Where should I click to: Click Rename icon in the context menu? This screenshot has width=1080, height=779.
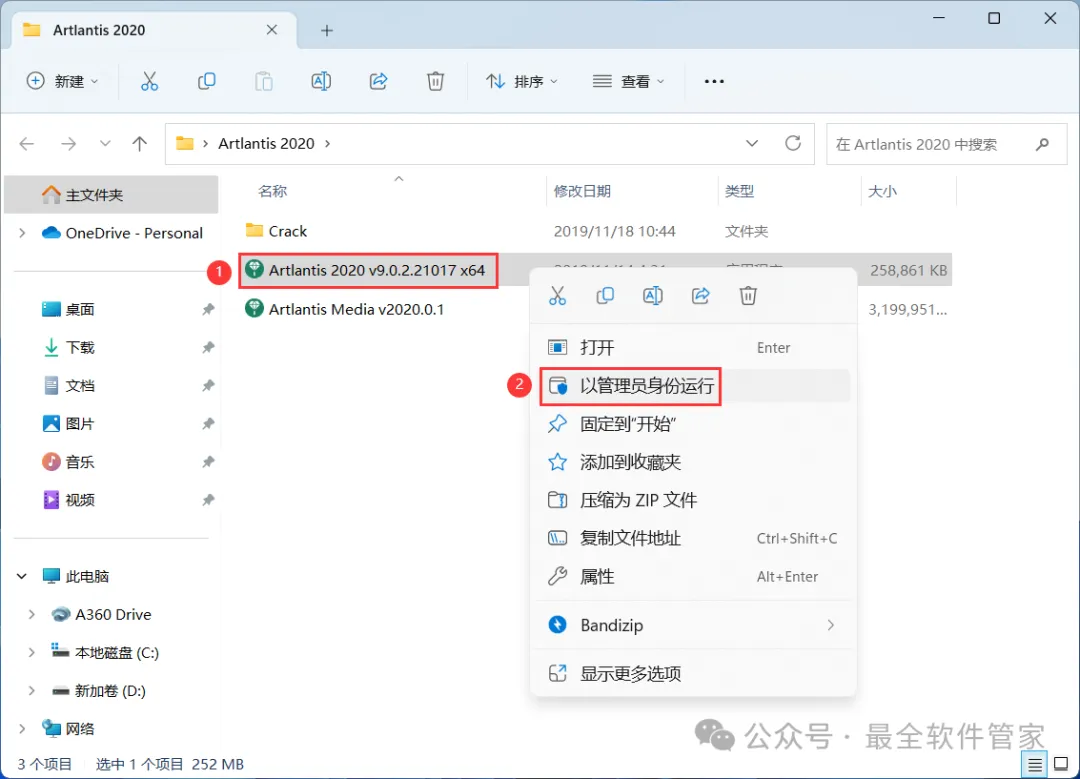653,295
